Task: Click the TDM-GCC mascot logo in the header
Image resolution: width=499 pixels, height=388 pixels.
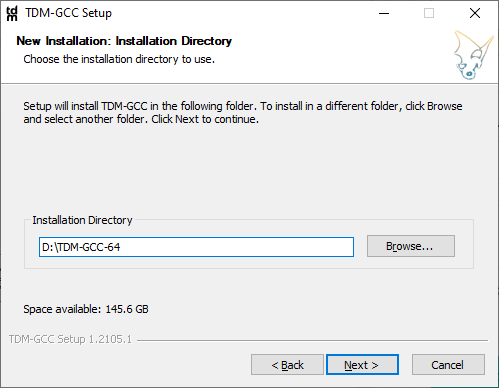Action: (x=473, y=55)
